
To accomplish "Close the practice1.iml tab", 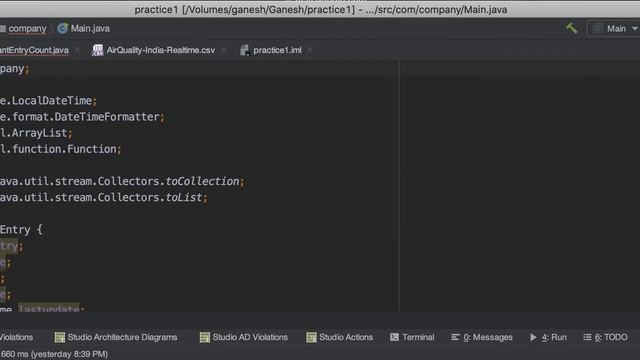I will (x=310, y=50).
